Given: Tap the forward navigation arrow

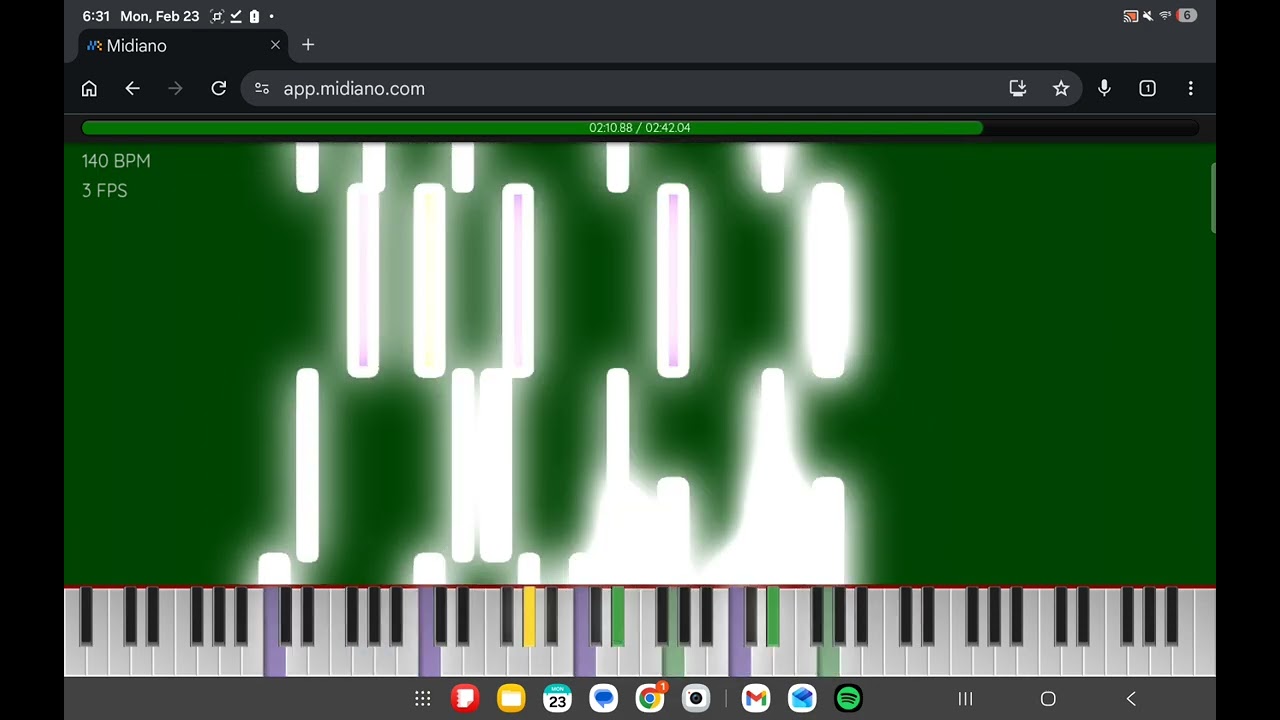Looking at the screenshot, I should pos(175,89).
